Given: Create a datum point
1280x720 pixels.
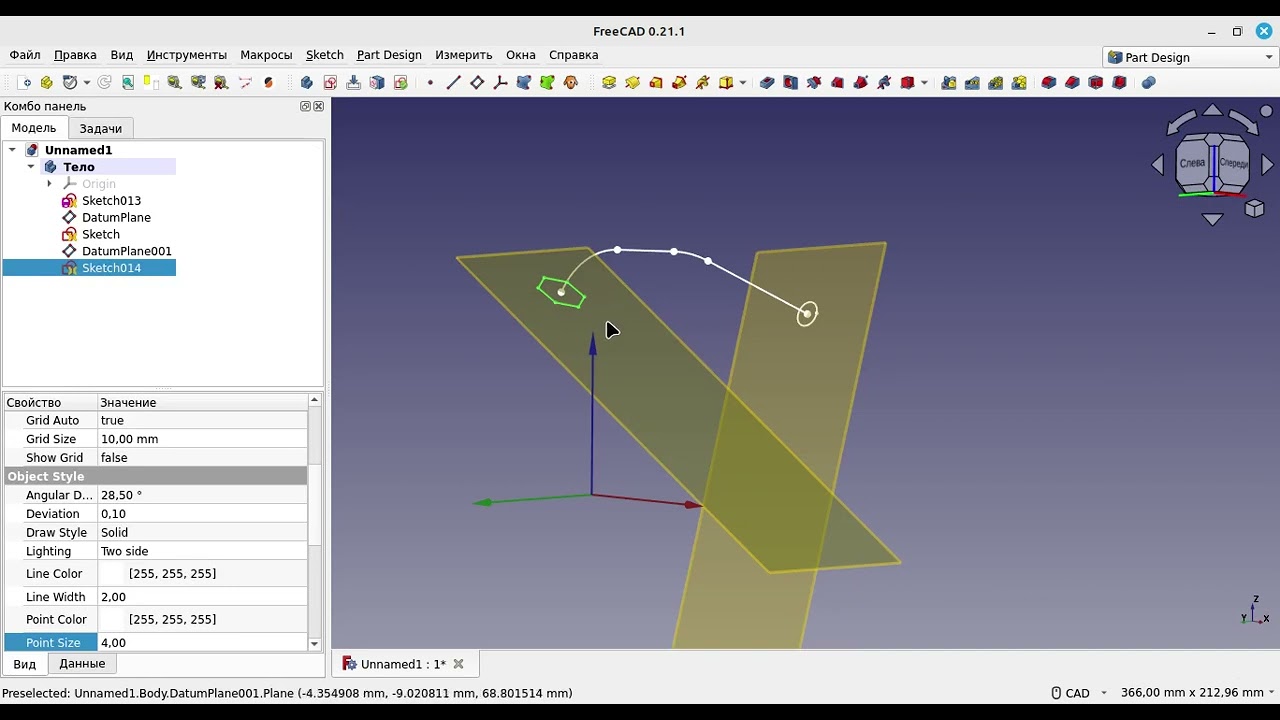Looking at the screenshot, I should [x=430, y=83].
